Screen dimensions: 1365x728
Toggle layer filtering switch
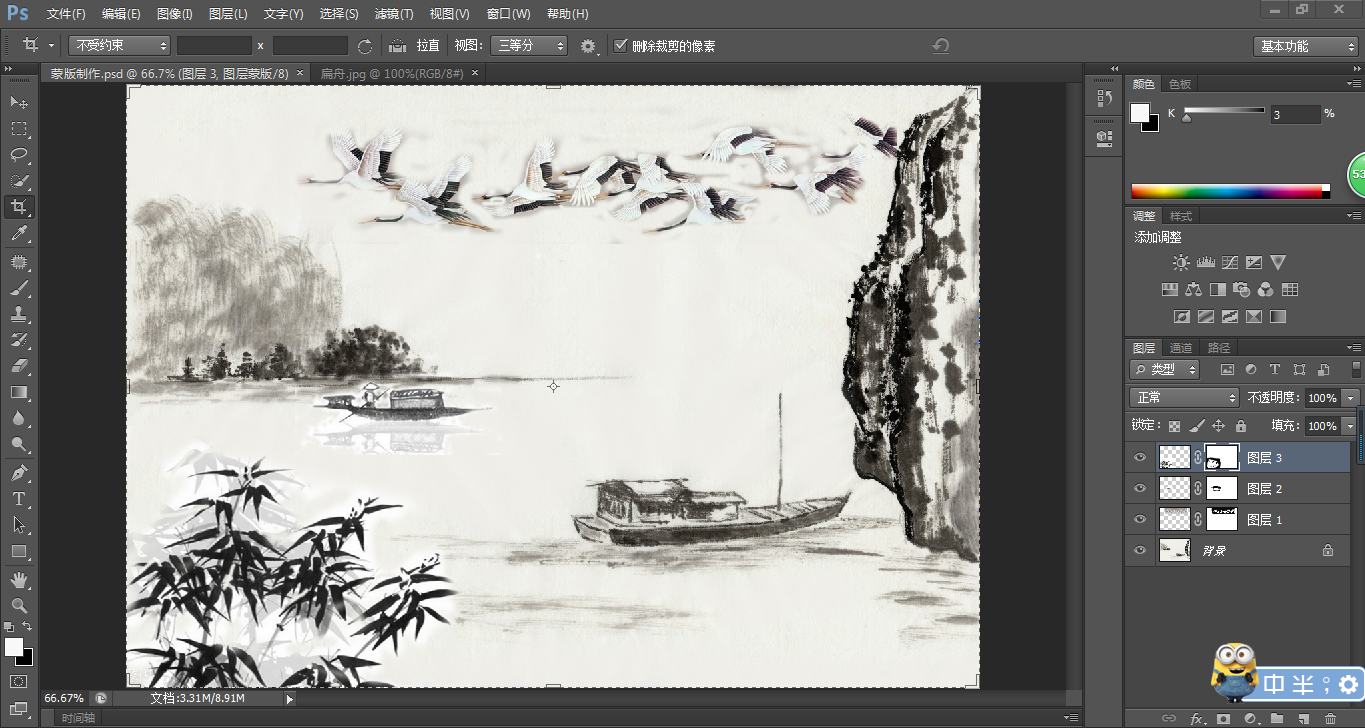tap(1356, 369)
